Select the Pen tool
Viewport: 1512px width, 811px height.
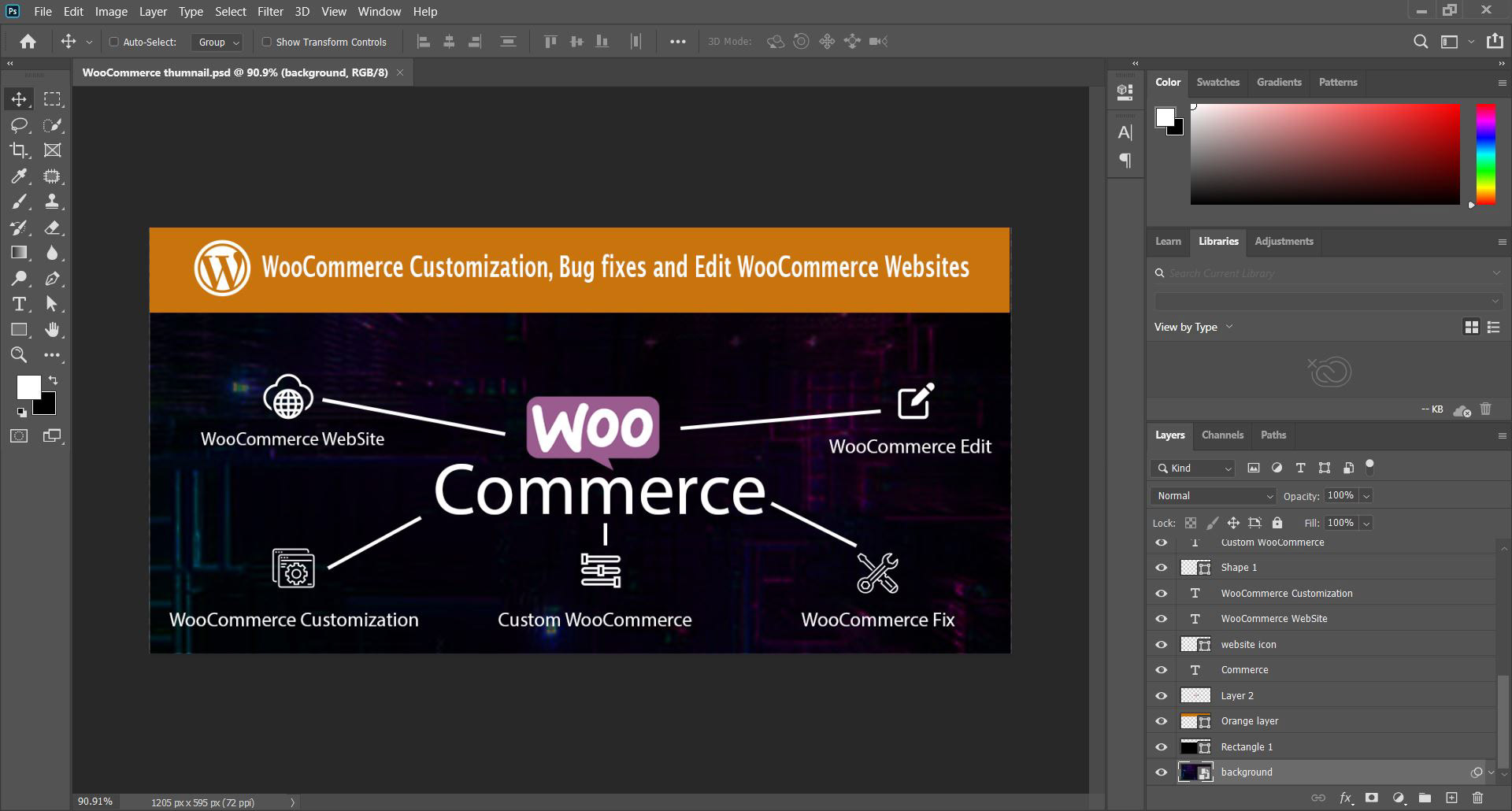click(52, 279)
